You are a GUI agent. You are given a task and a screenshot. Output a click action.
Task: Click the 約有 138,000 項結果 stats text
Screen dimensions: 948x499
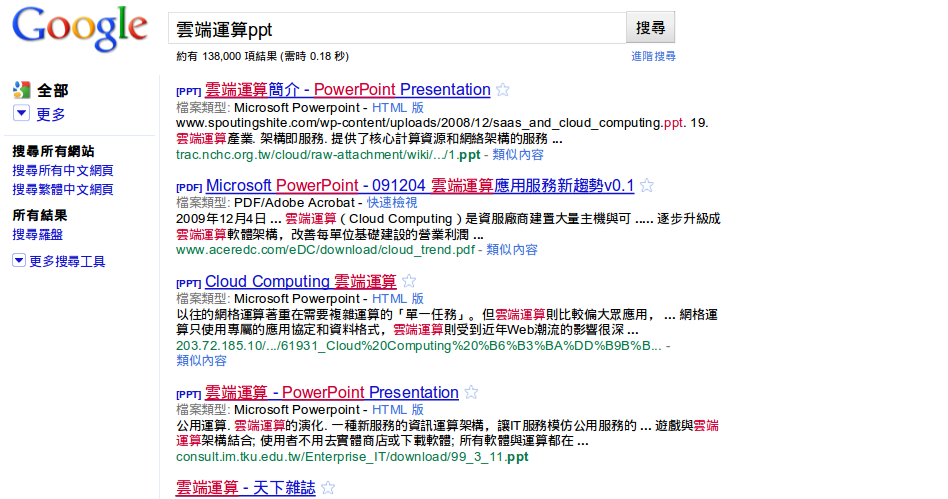point(262,56)
